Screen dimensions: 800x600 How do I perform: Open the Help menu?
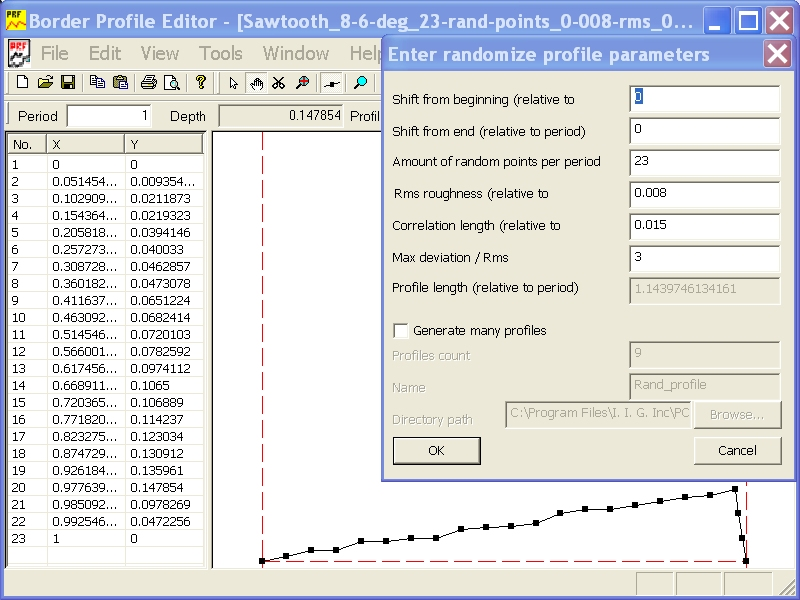point(365,53)
